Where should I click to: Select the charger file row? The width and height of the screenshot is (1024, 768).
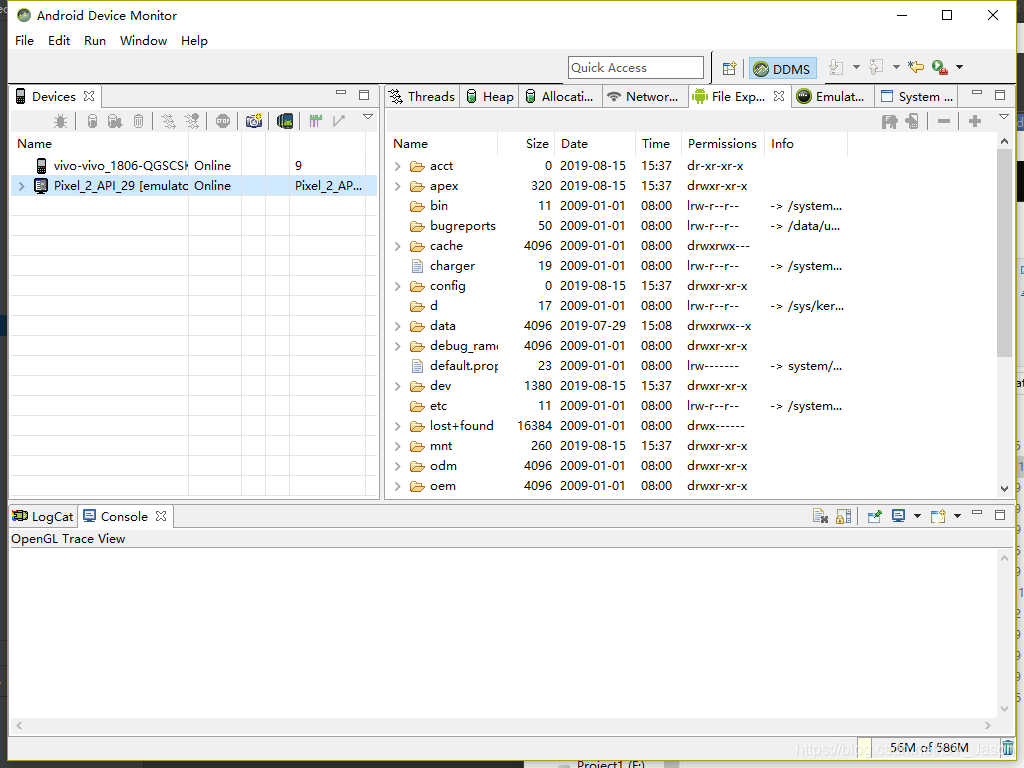620,266
